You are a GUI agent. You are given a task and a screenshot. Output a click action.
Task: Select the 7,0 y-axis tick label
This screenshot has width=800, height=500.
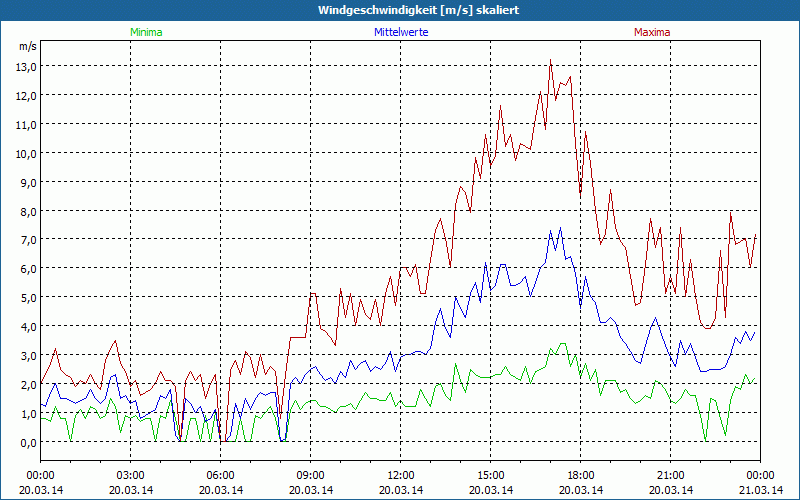point(25,240)
